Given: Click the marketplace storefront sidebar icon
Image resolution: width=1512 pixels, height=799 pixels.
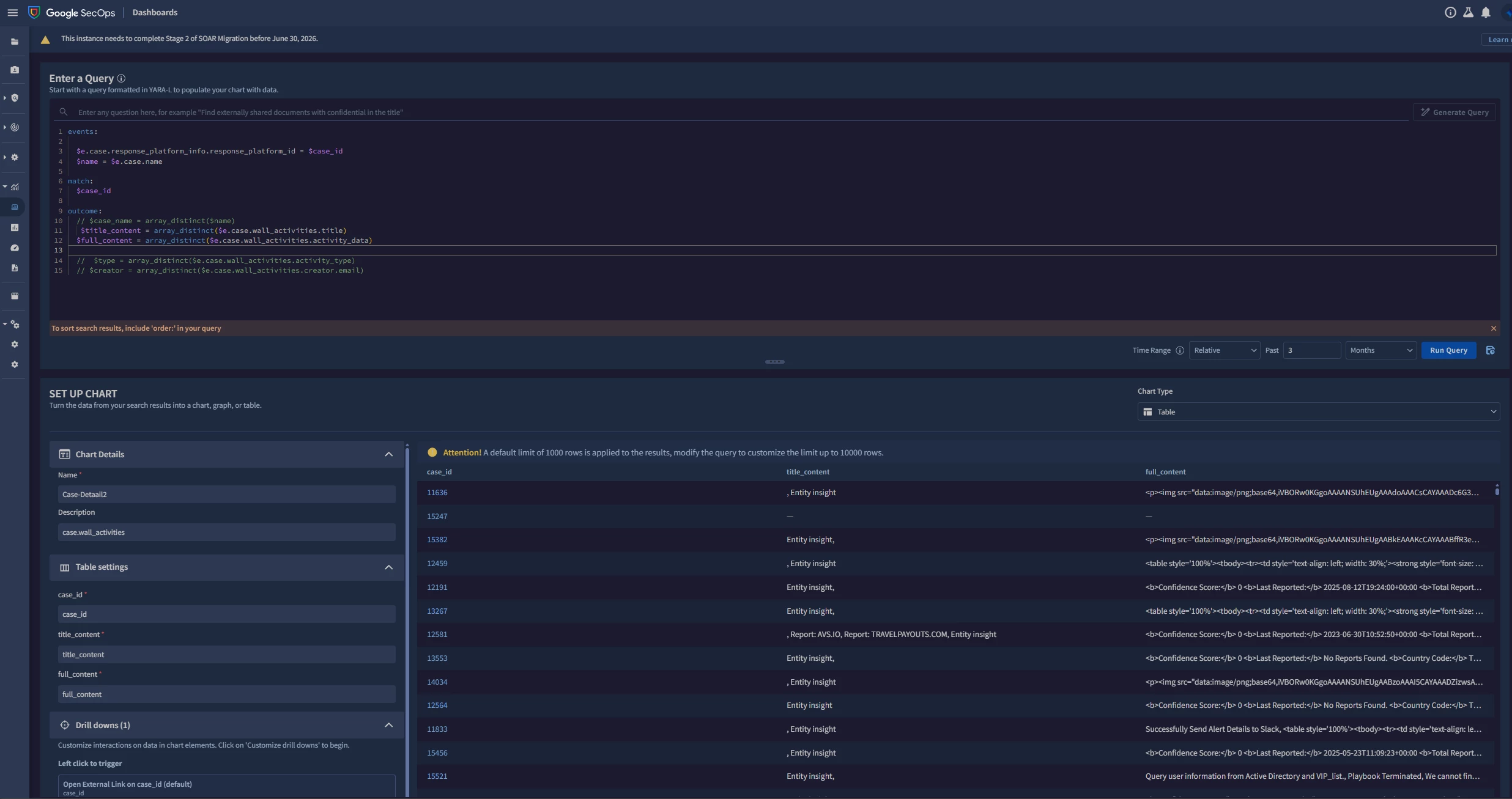Looking at the screenshot, I should 15,296.
